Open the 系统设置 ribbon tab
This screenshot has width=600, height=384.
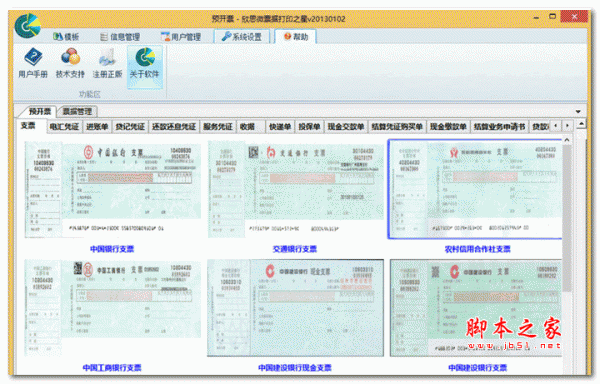pos(242,37)
